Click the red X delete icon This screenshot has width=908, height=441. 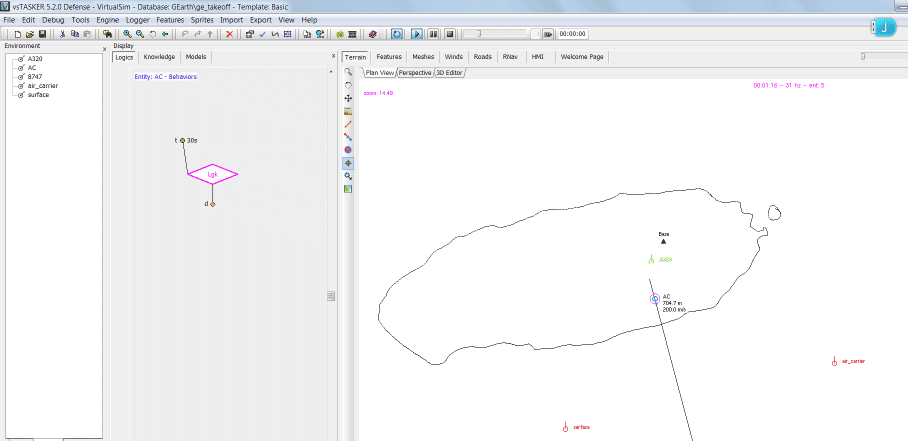coord(230,34)
